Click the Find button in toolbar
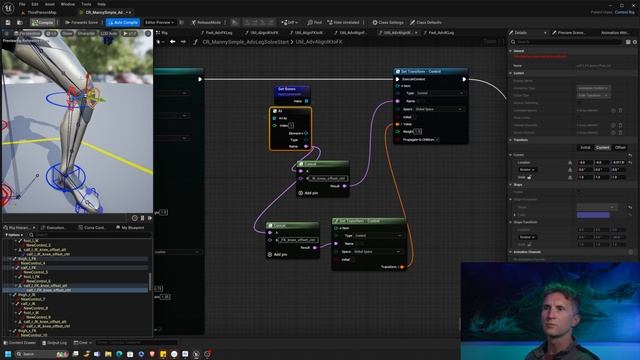Viewport: 640px width, 360px height. point(314,22)
